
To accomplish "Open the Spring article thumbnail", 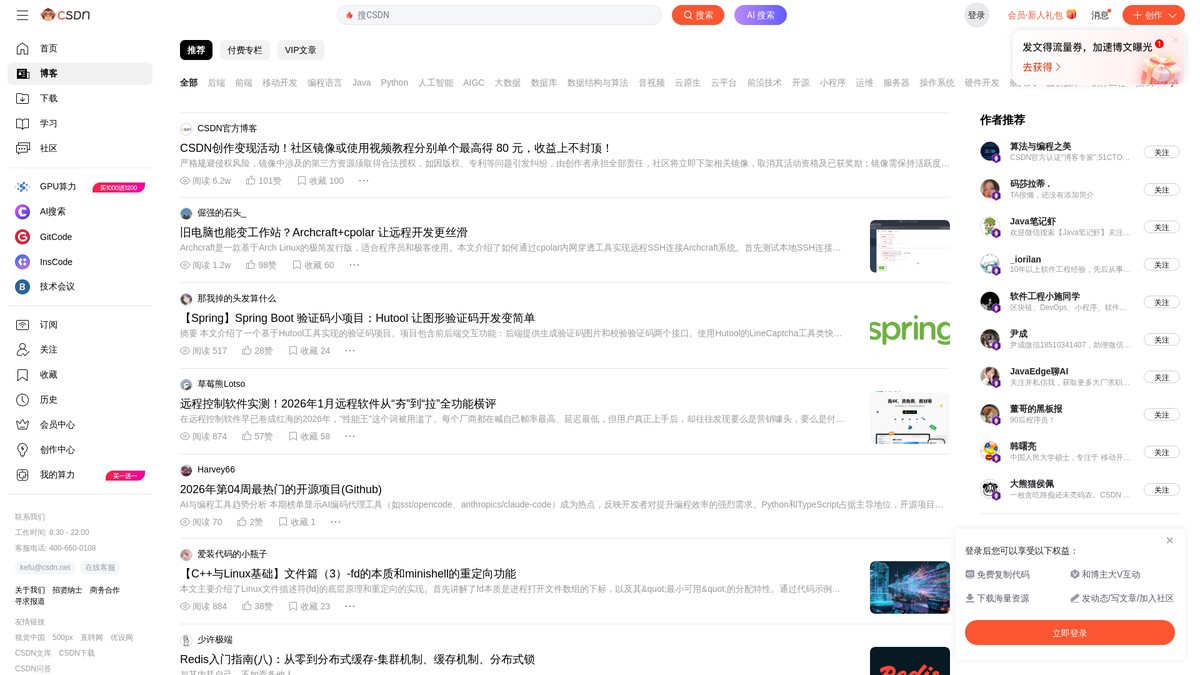I will click(909, 331).
